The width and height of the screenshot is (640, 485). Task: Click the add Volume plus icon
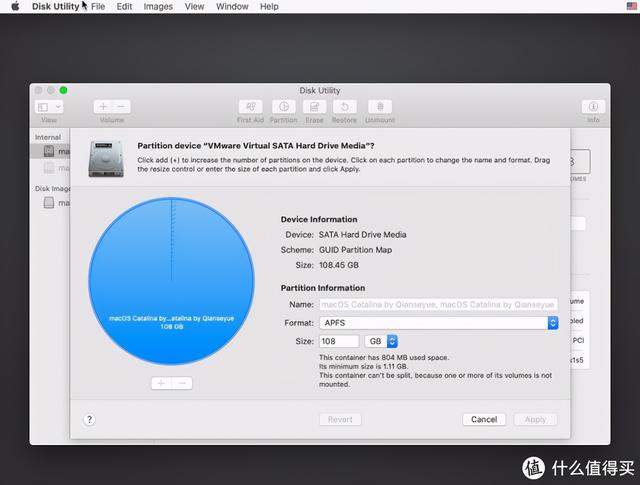point(103,107)
